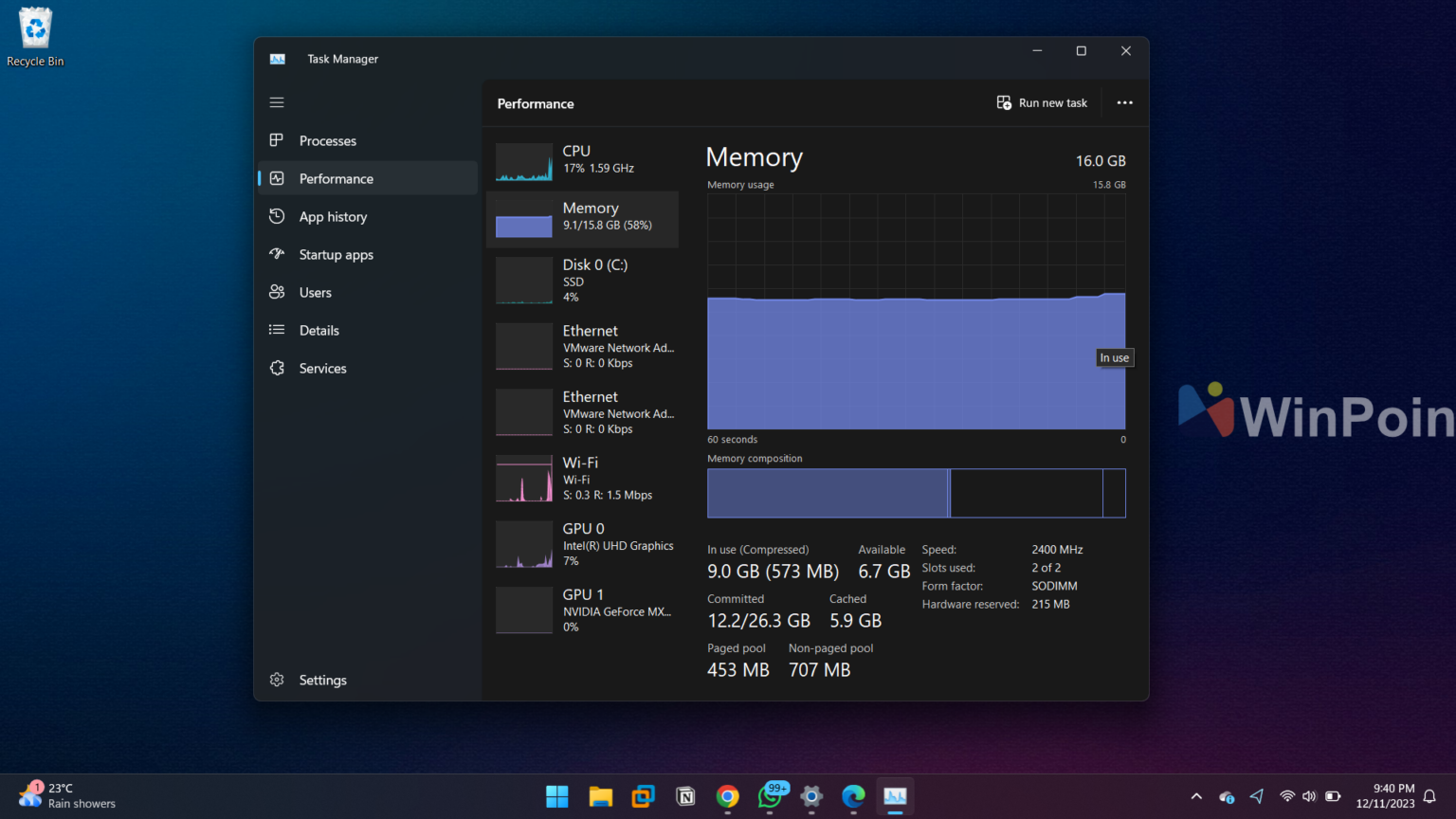1456x819 pixels.
Task: Select the Ethernet VMware adapter entry
Action: 582,346
